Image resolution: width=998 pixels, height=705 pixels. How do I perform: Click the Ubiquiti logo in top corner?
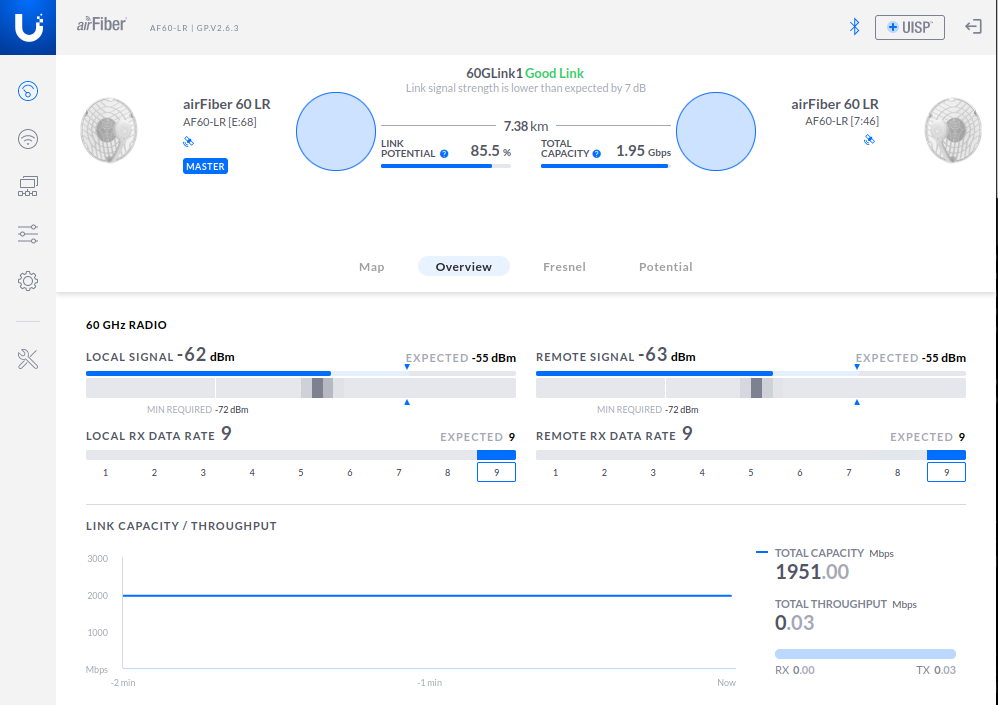(28, 27)
